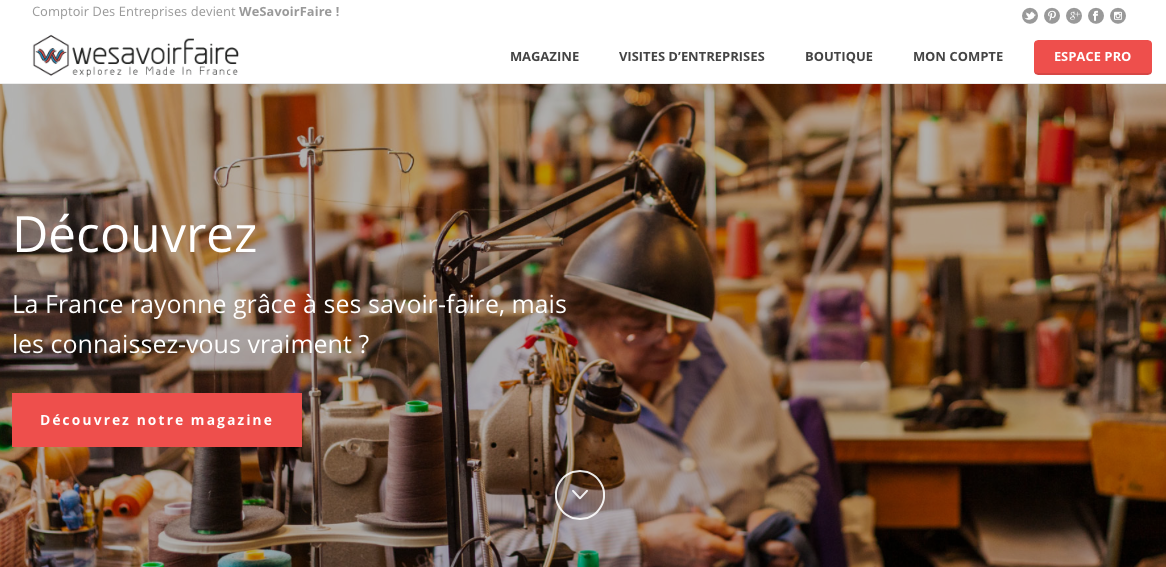The image size is (1166, 567).
Task: Click the WeSavoirFaire bold announcement text
Action: click(x=289, y=12)
